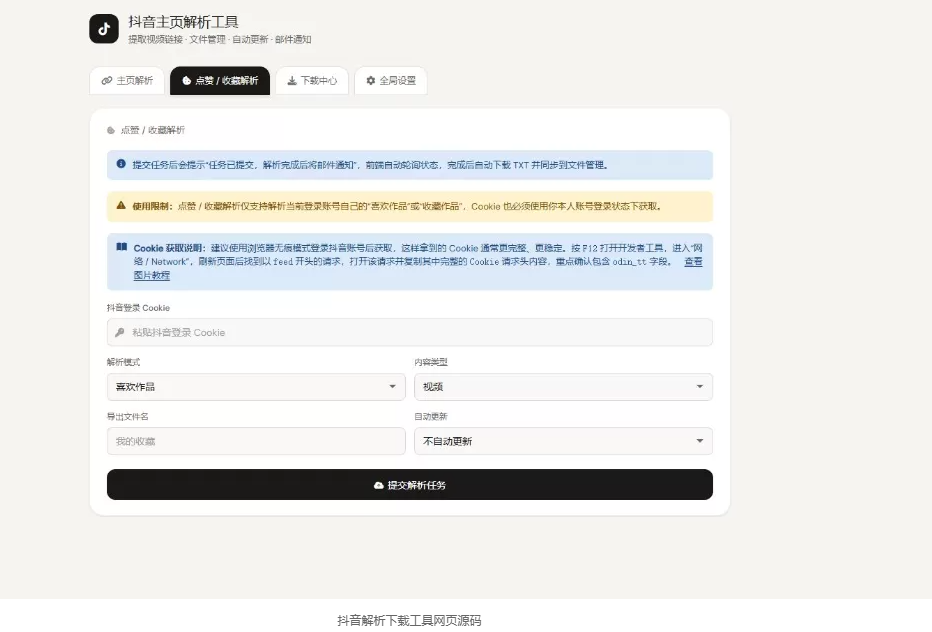Open the 解析模式 dropdown showing 喜欢作品
Image resolution: width=932 pixels, height=632 pixels.
point(256,387)
